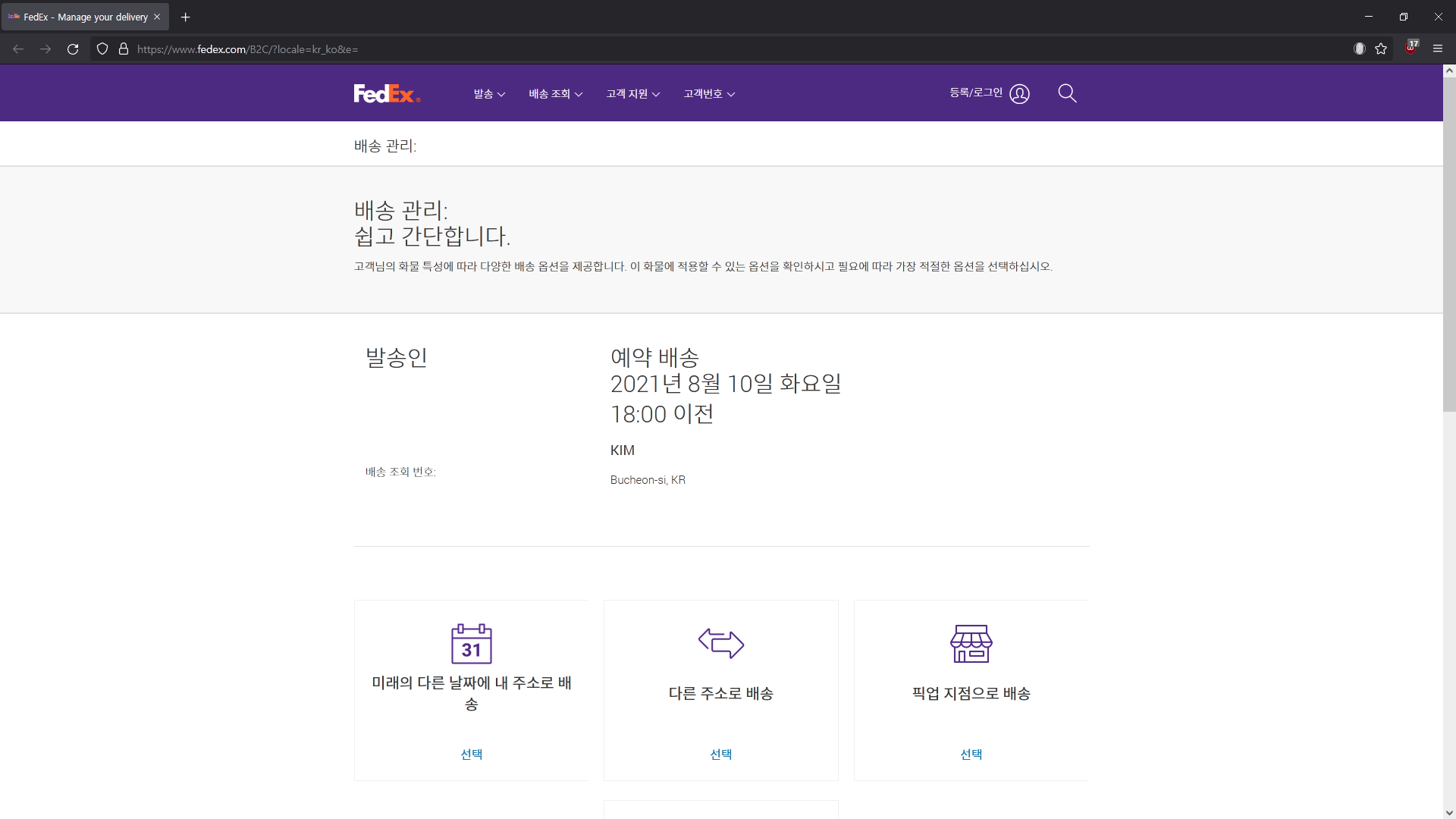Click the user profile login icon
The image size is (1456, 819).
pos(1019,94)
